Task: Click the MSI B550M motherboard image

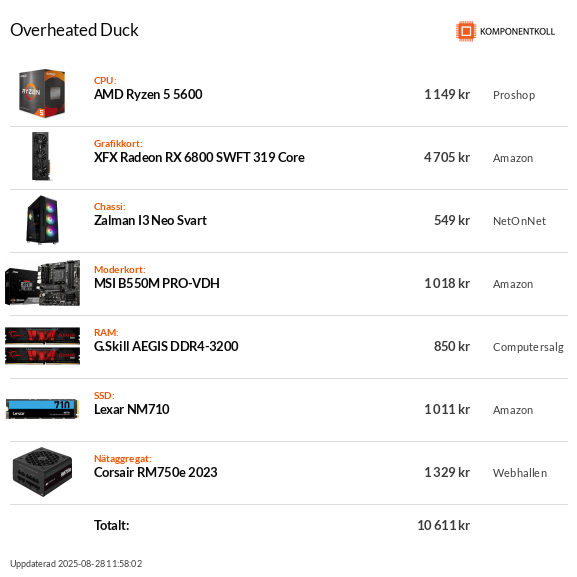Action: pyautogui.click(x=42, y=283)
